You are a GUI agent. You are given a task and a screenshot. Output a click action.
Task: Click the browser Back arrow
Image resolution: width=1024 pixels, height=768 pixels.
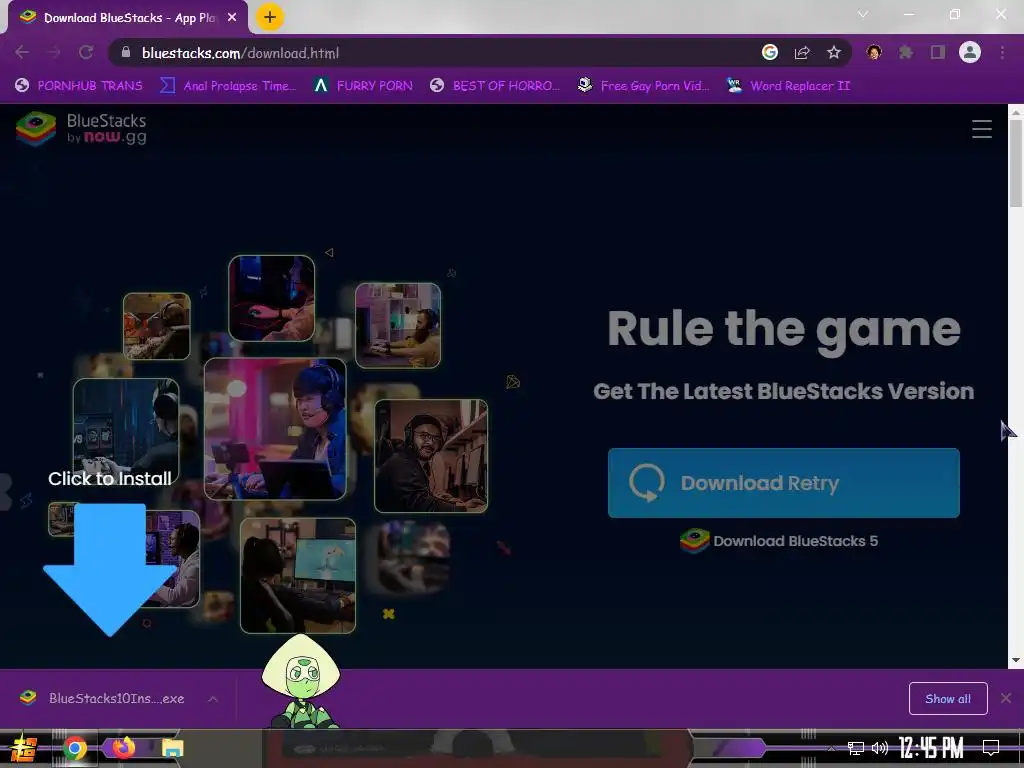click(x=22, y=53)
